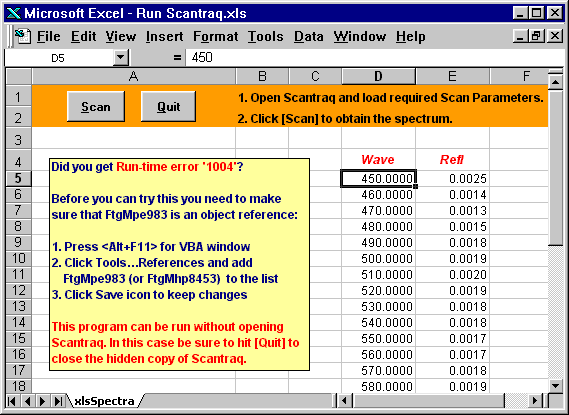Click the red Refl column heading
Image resolution: width=569 pixels, height=415 pixels.
tap(452, 160)
